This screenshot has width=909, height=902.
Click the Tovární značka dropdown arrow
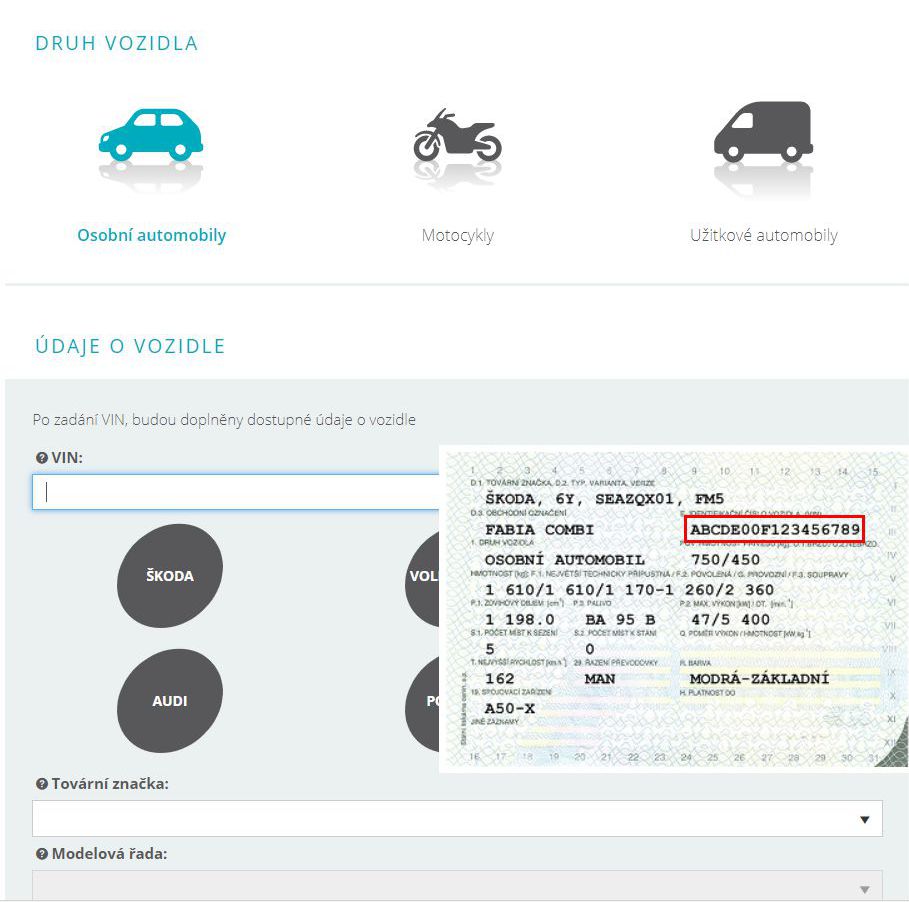point(864,820)
